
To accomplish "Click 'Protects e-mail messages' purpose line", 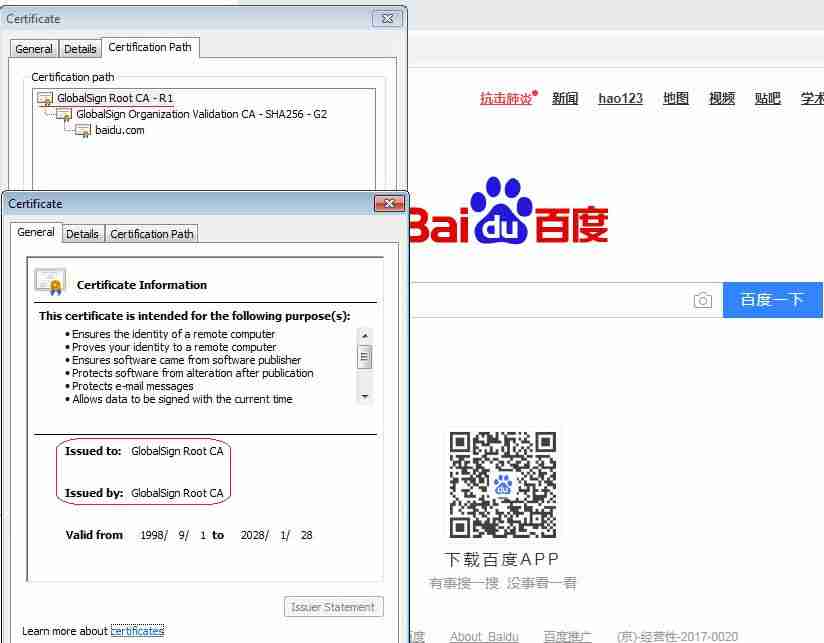I will tap(132, 386).
